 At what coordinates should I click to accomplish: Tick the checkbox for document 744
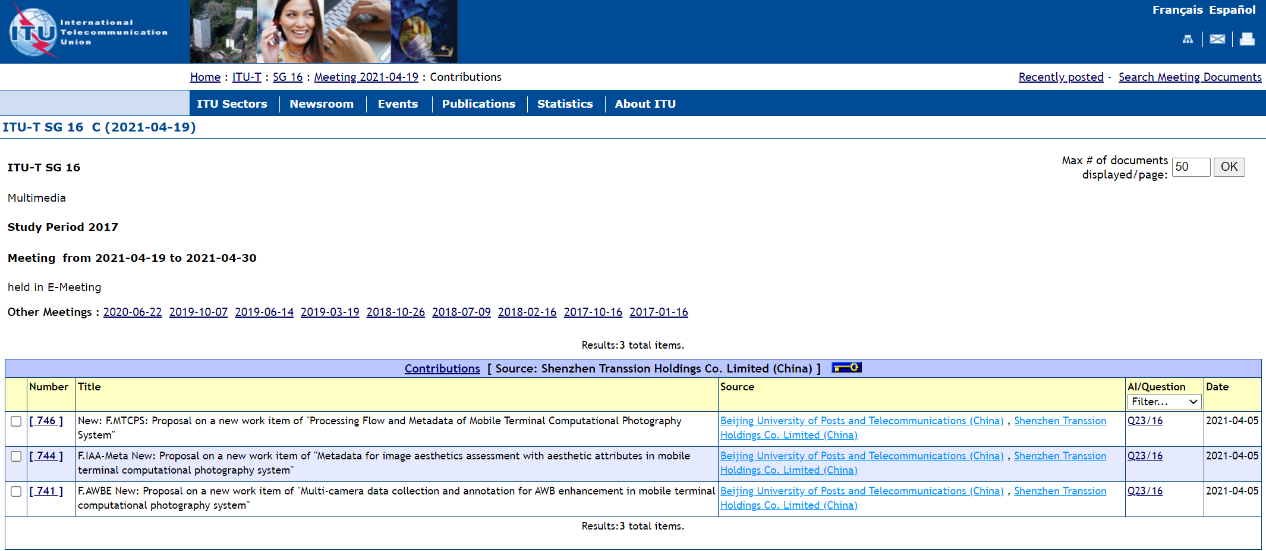16,456
